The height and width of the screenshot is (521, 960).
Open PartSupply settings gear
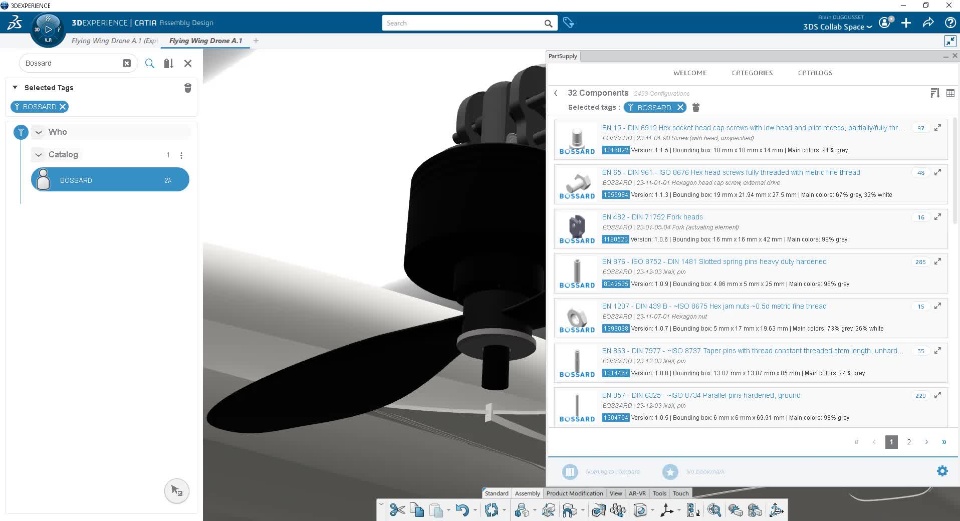point(942,471)
